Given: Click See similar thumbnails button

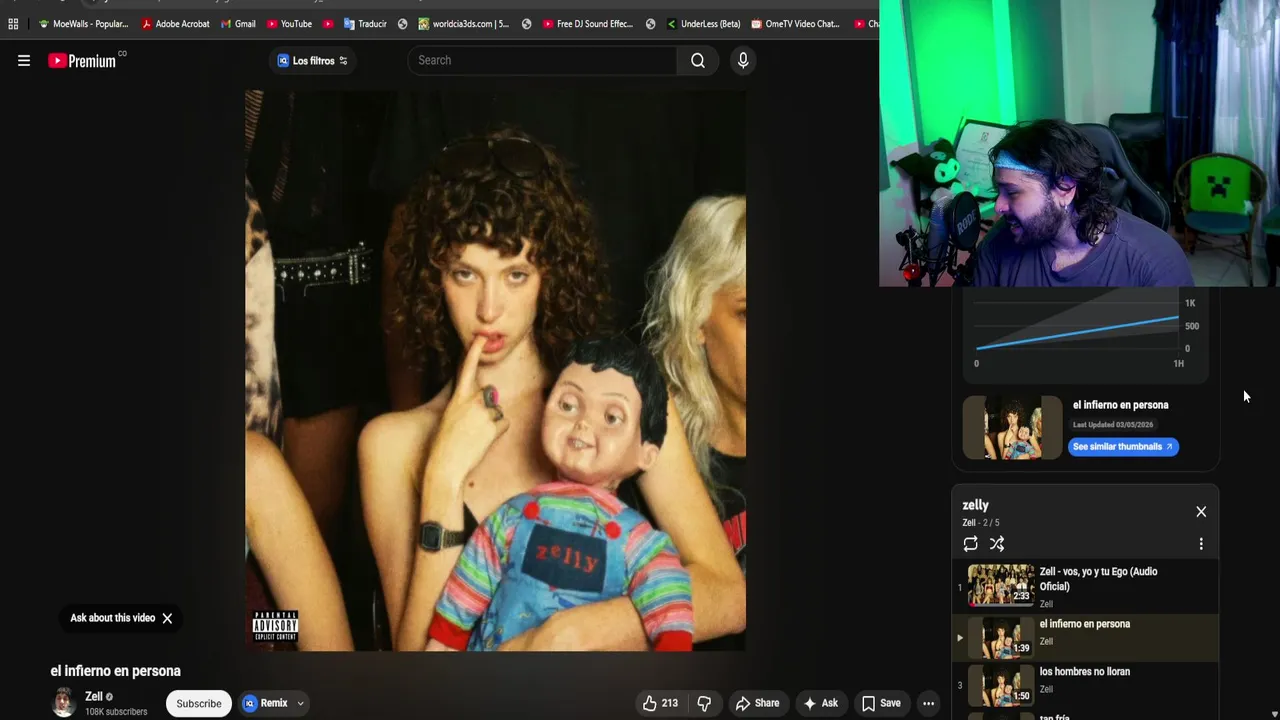Looking at the screenshot, I should 1123,447.
